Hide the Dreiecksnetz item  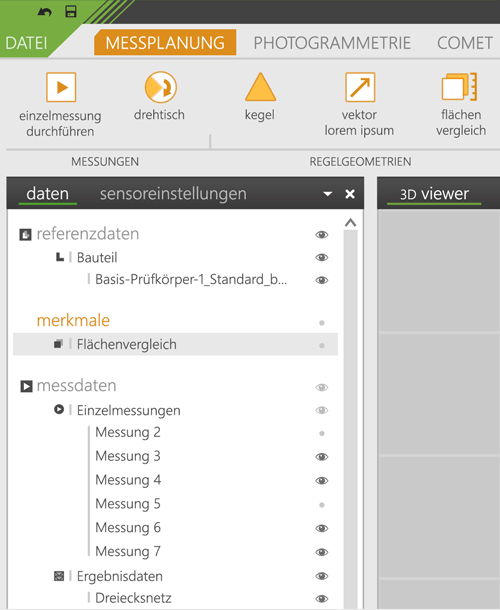point(322,599)
